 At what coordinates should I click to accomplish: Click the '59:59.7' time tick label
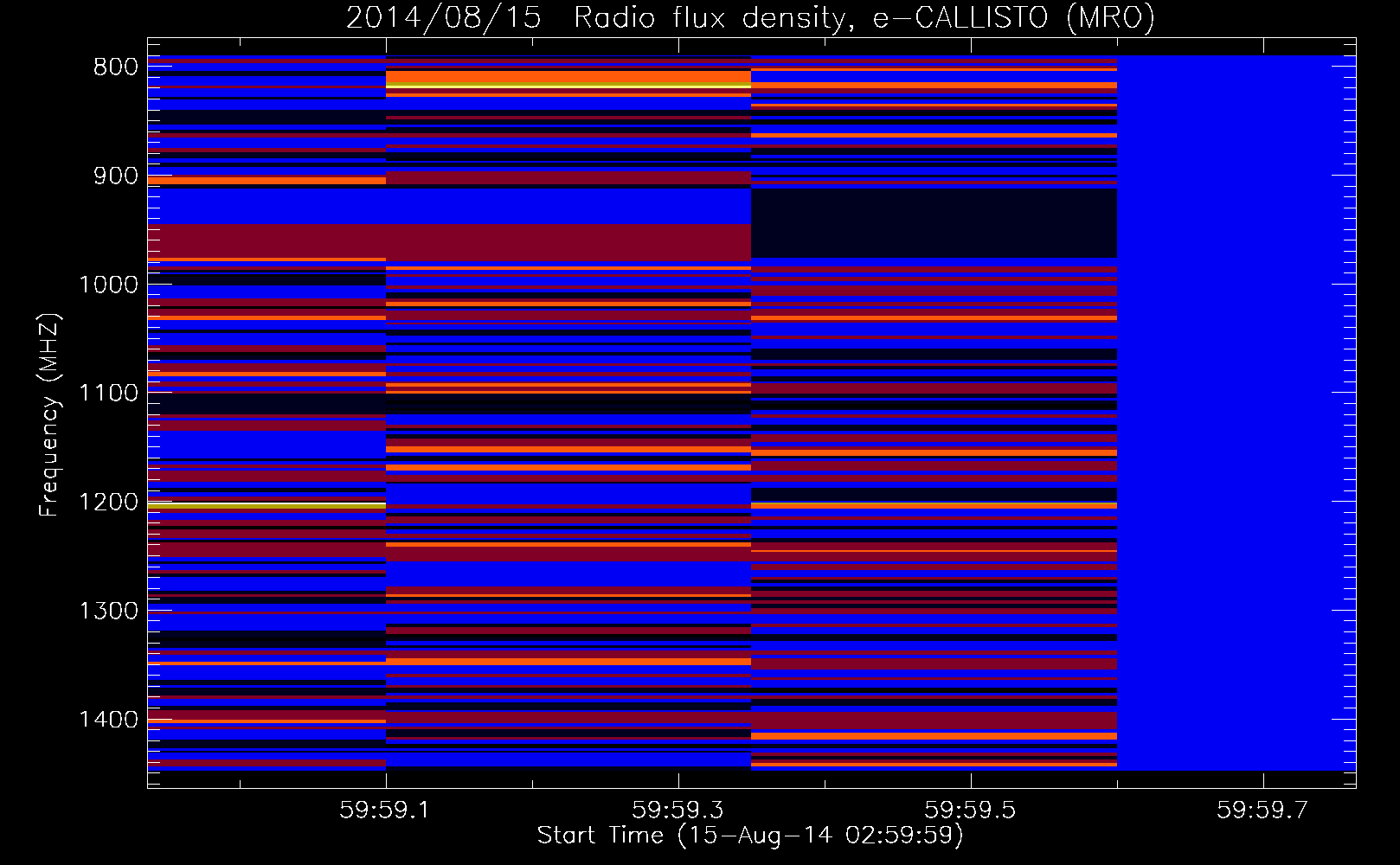[x=1262, y=810]
